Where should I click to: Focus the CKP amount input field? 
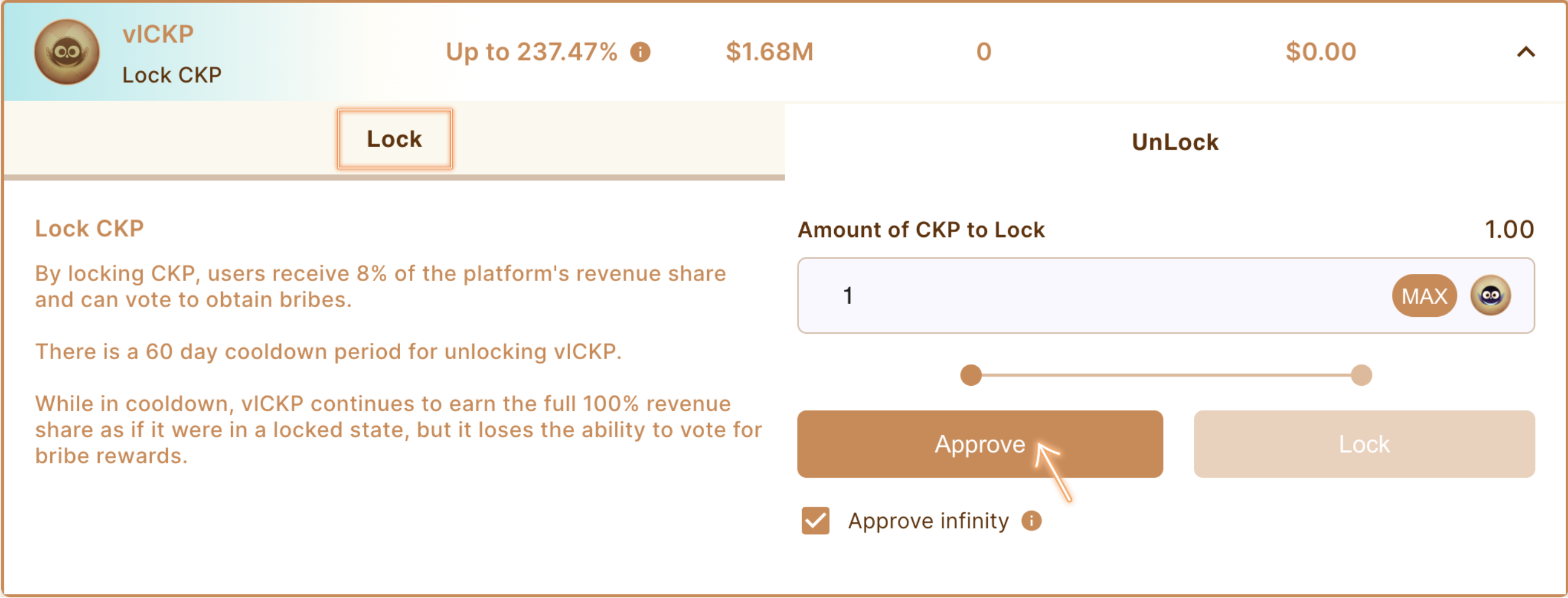1096,296
